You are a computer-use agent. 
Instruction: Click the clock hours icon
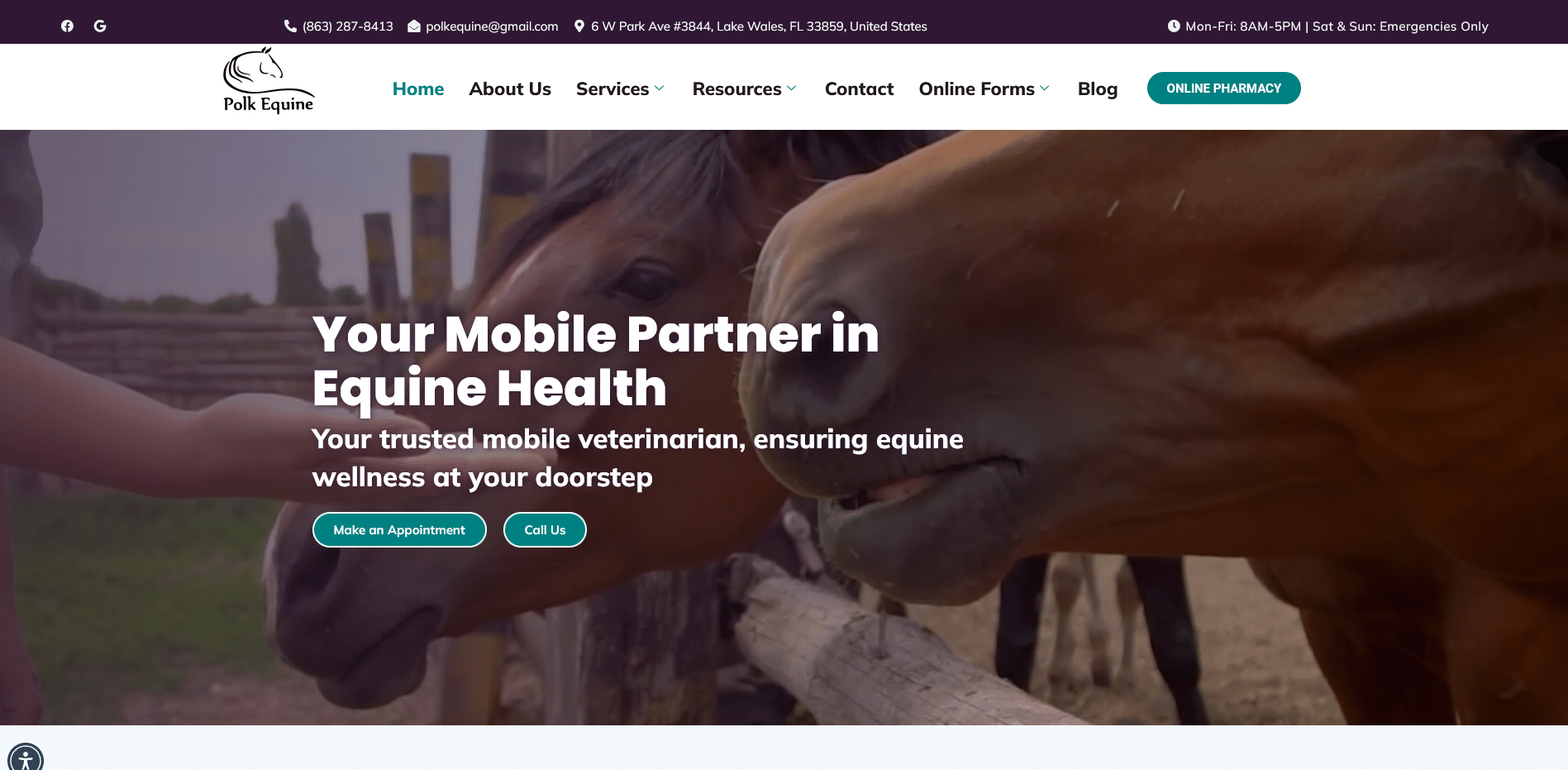[1174, 26]
